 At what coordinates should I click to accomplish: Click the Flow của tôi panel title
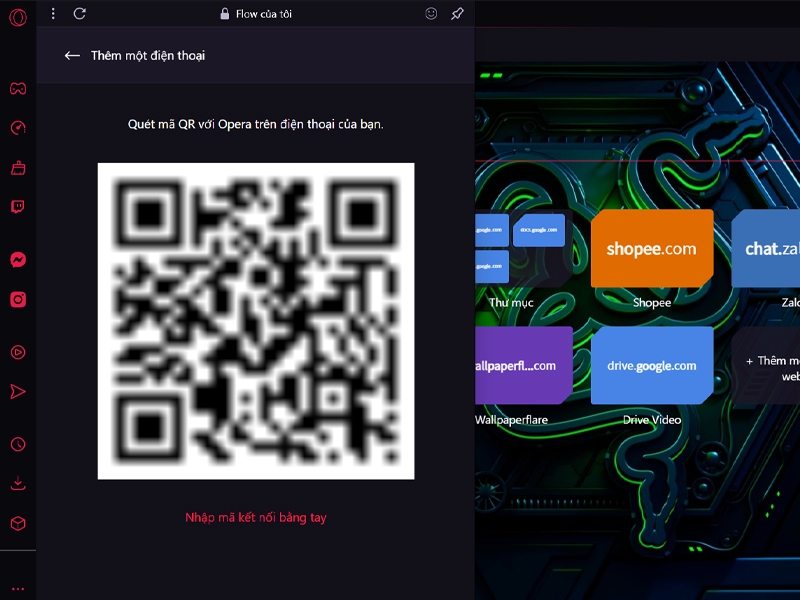click(264, 14)
